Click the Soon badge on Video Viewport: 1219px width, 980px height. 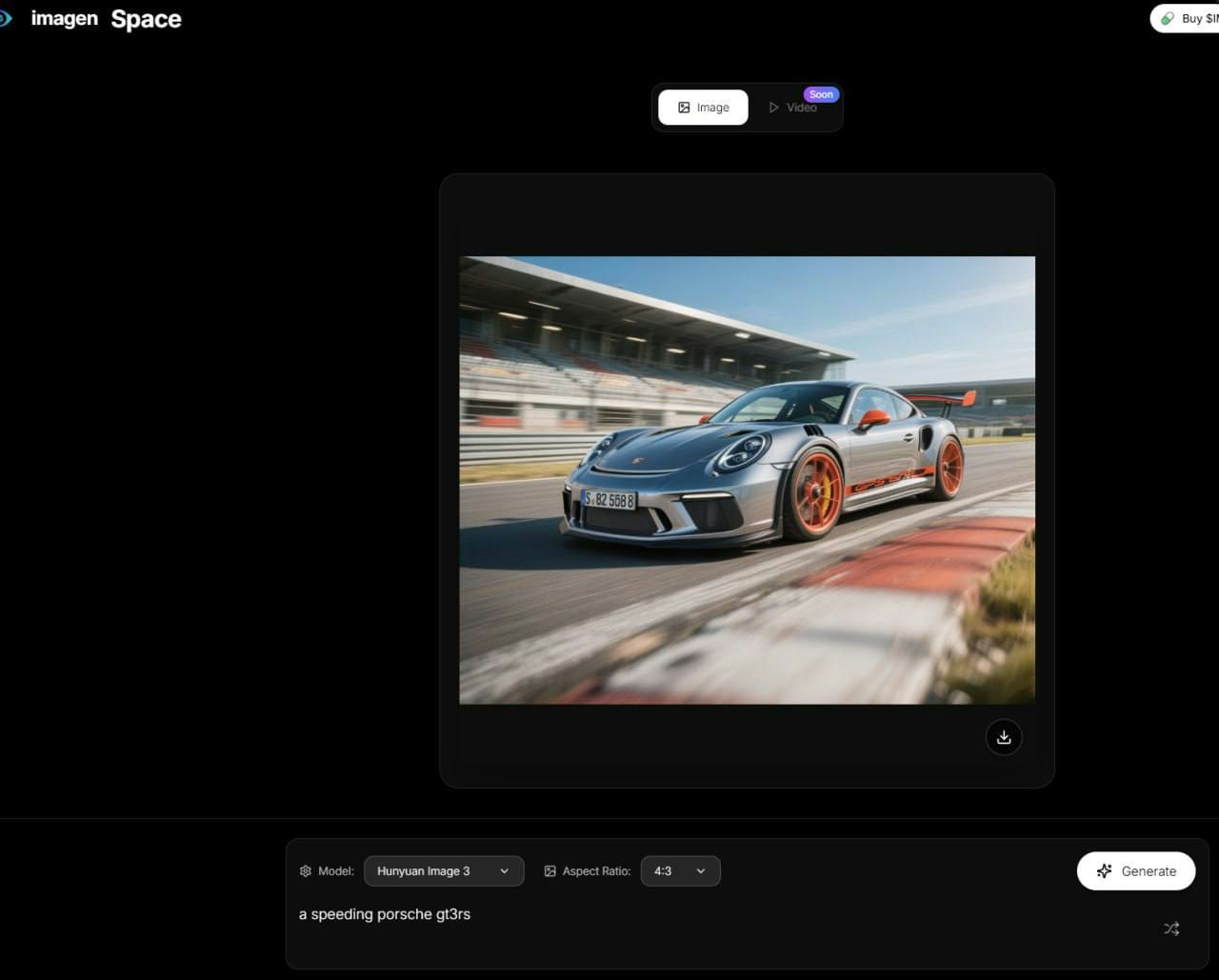[x=821, y=94]
